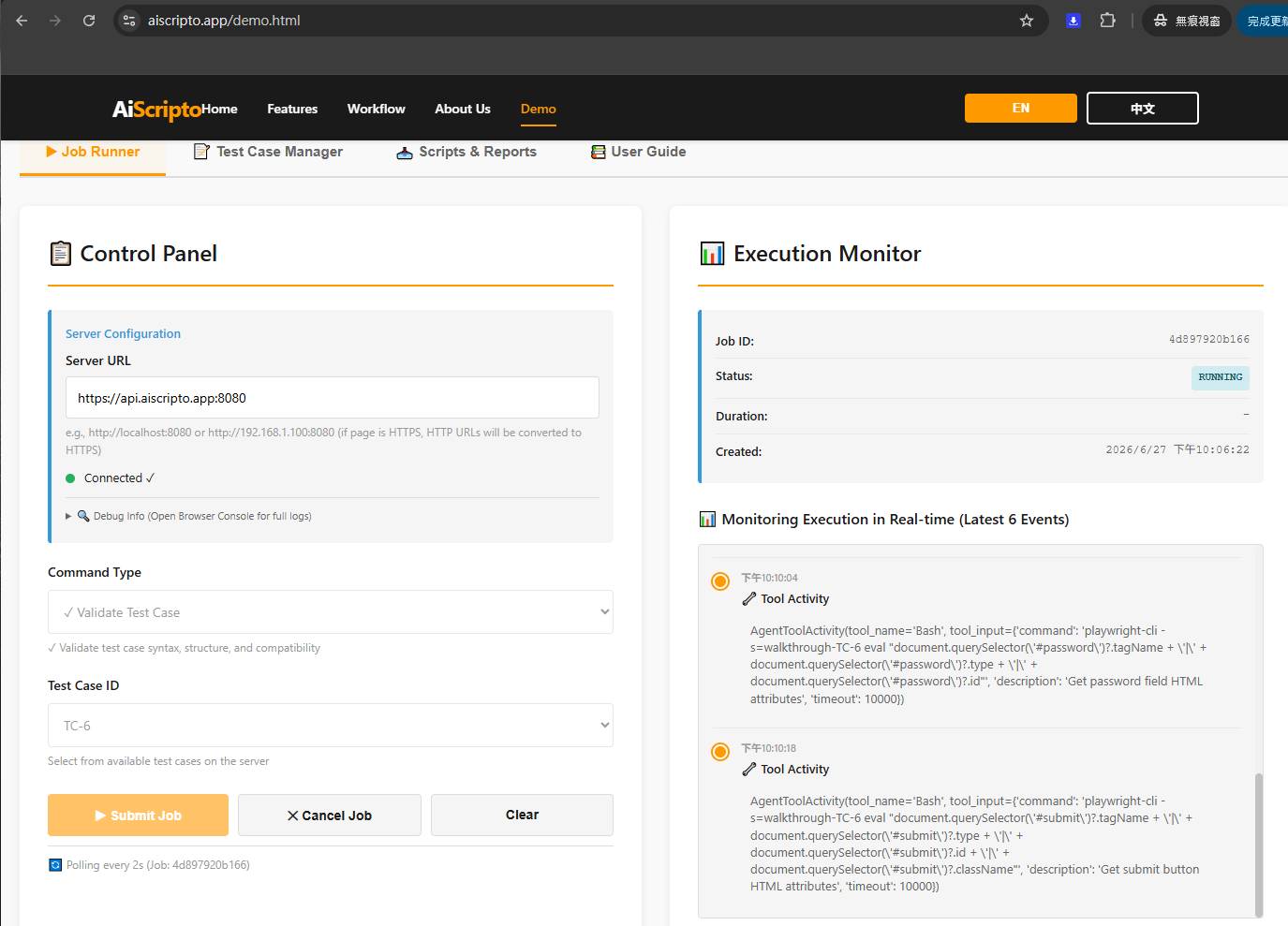
Task: Click the Job ID value 4d897920b166
Action: click(1209, 340)
